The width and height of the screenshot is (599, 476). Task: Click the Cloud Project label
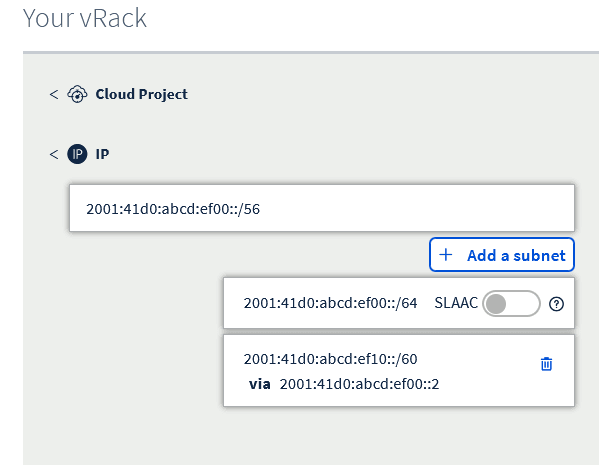(141, 94)
